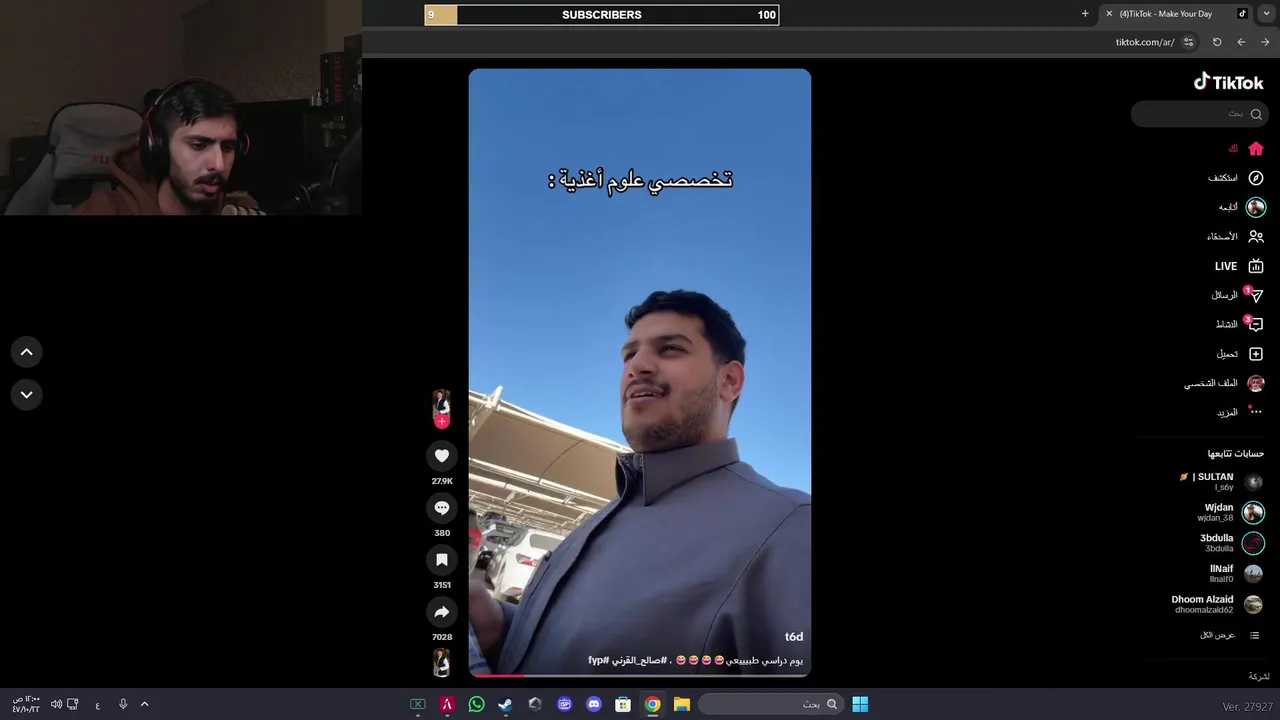Open Steam from taskbar
This screenshot has height=720, width=1280.
tap(506, 704)
